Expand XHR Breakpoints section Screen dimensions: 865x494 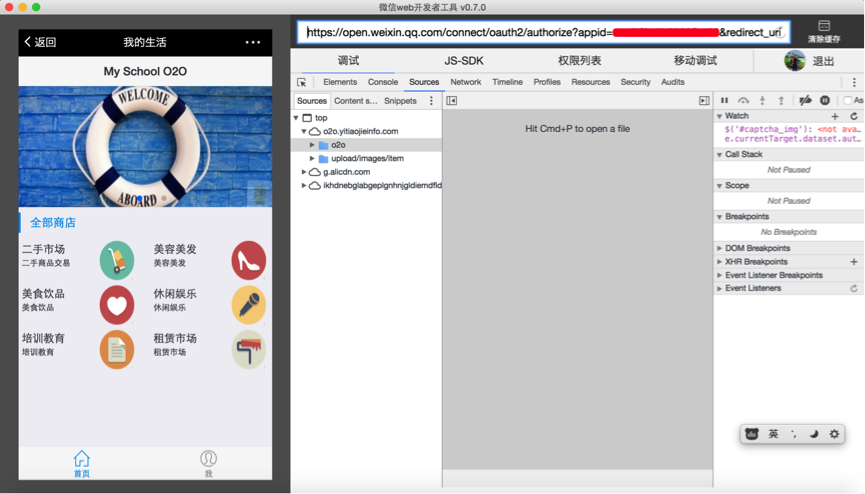(719, 262)
